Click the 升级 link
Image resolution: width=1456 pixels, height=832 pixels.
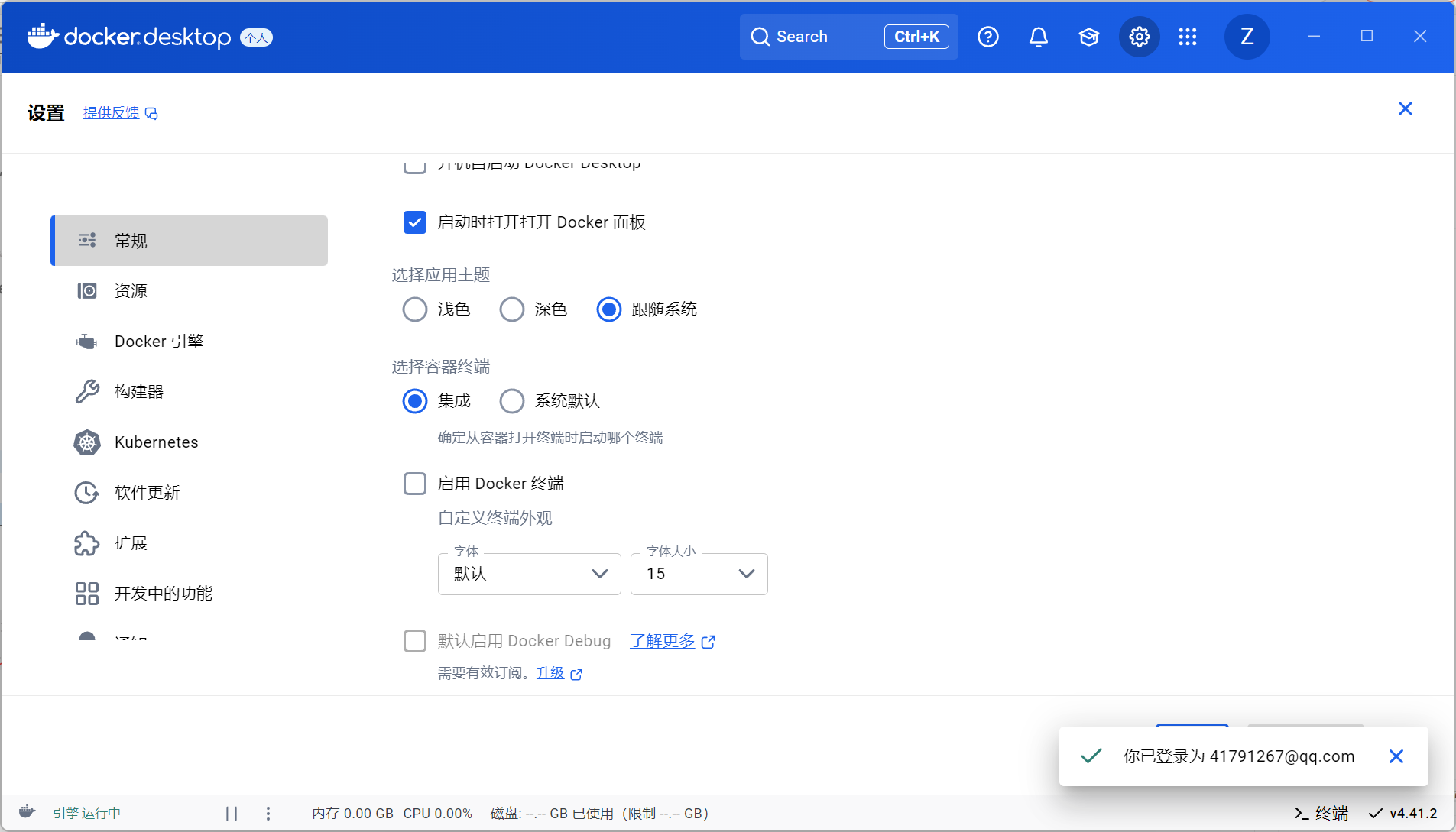tap(550, 673)
